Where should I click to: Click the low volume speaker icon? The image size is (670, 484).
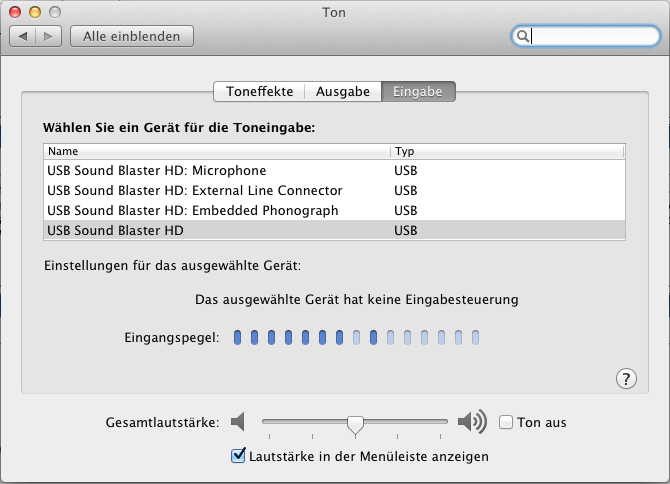pyautogui.click(x=238, y=422)
